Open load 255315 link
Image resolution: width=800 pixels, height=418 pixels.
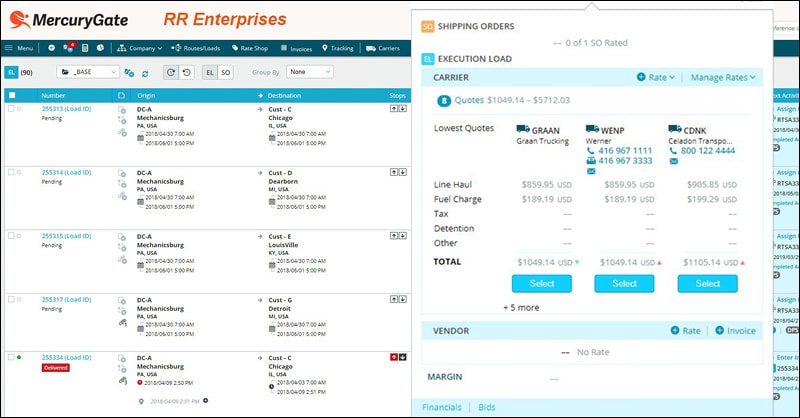point(66,236)
